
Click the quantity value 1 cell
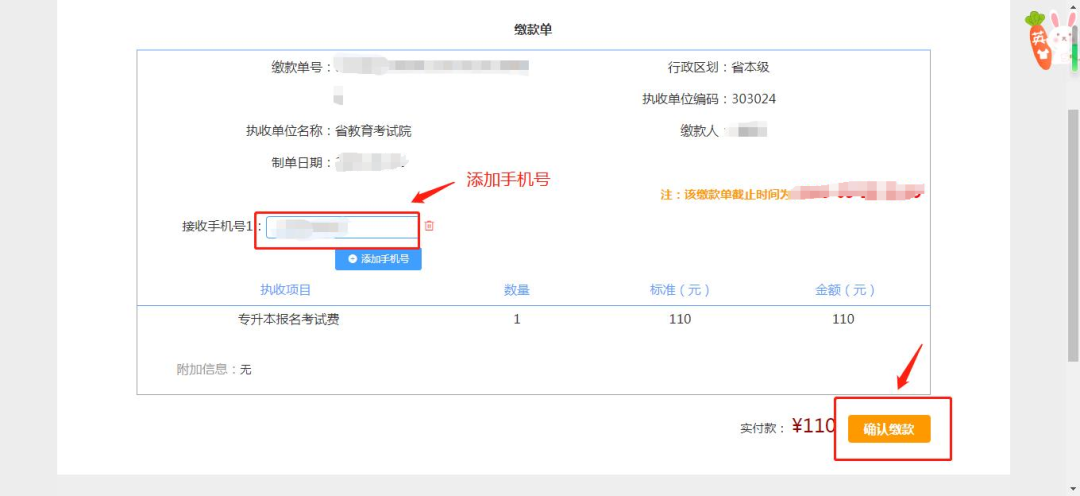517,320
